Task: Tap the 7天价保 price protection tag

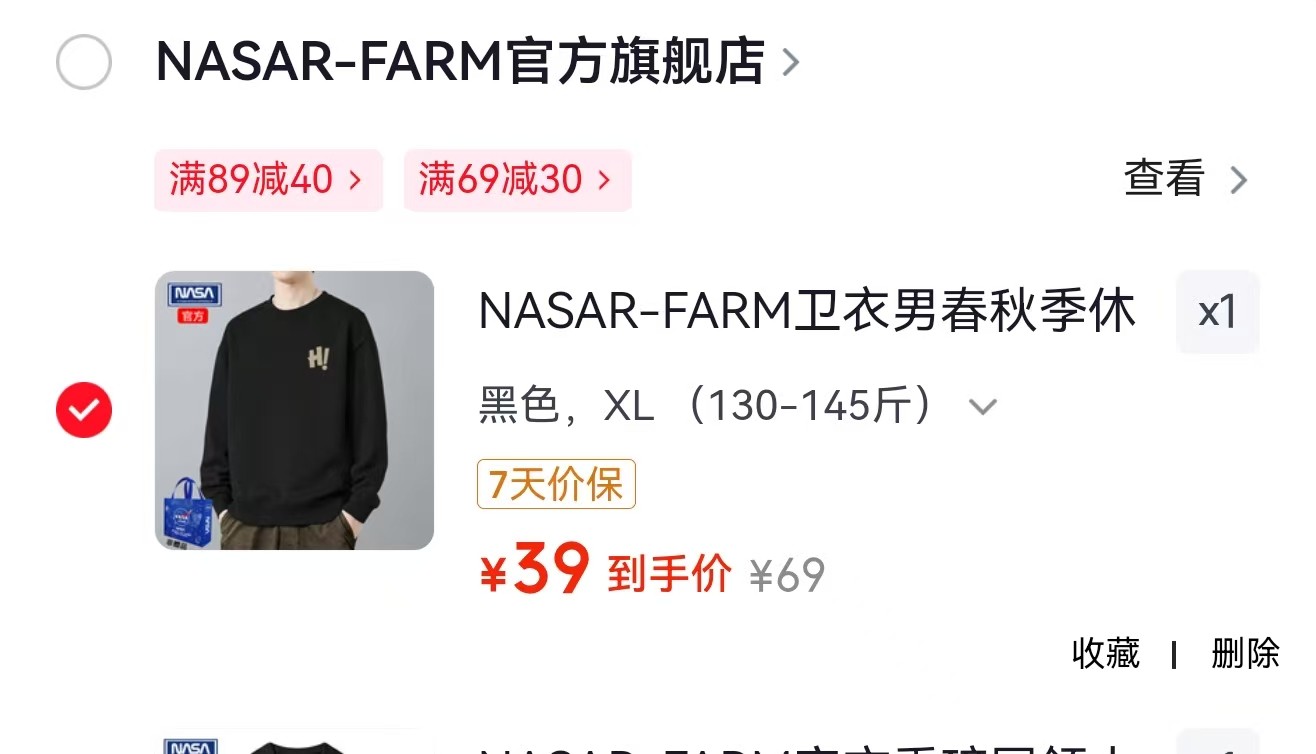Action: [x=556, y=484]
